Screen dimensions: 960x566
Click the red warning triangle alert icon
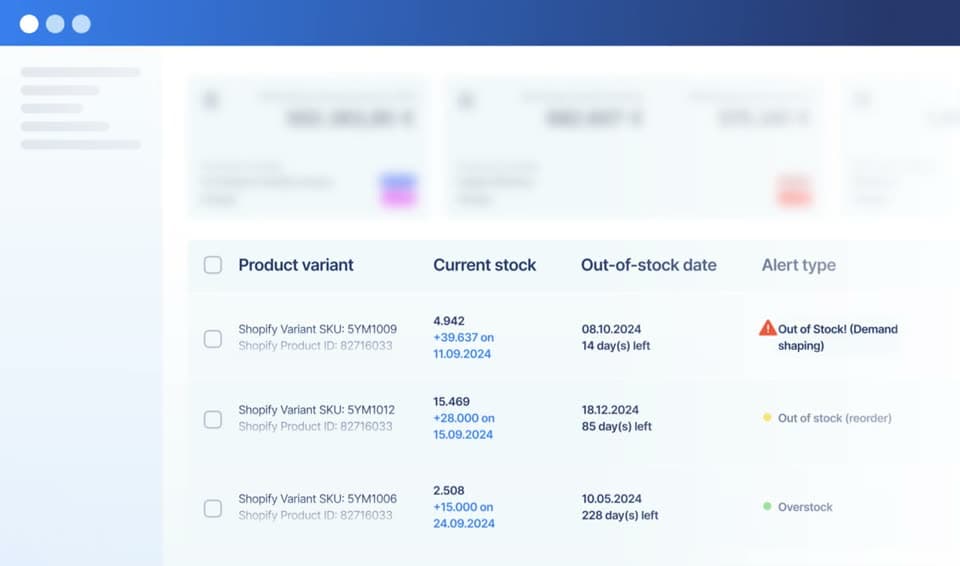click(767, 328)
